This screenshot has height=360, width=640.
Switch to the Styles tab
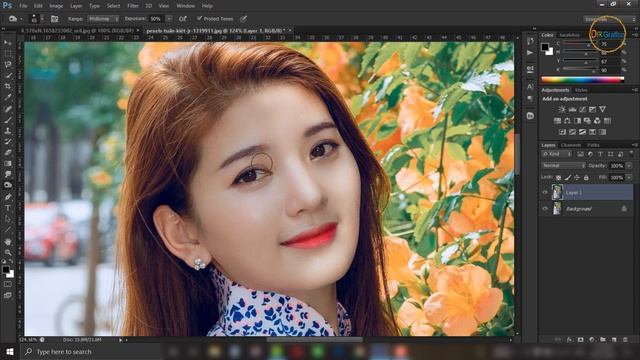click(581, 90)
